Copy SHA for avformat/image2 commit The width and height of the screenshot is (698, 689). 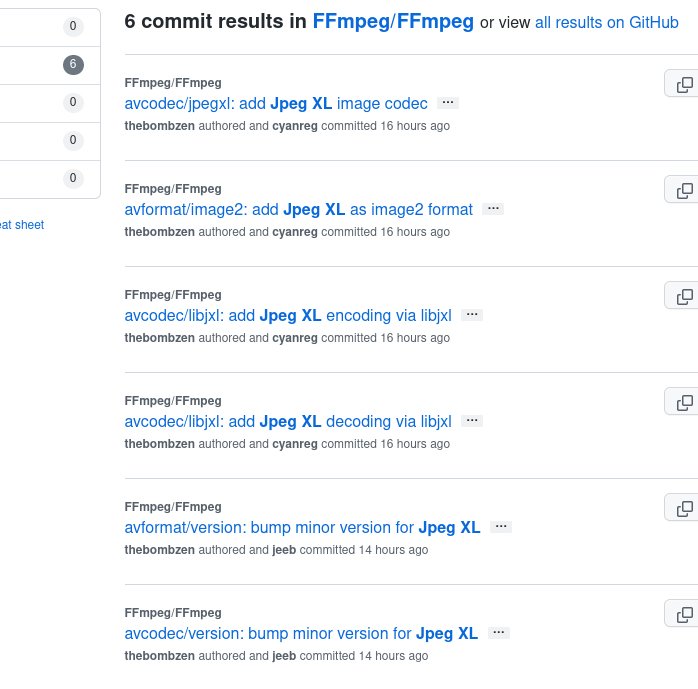click(684, 190)
